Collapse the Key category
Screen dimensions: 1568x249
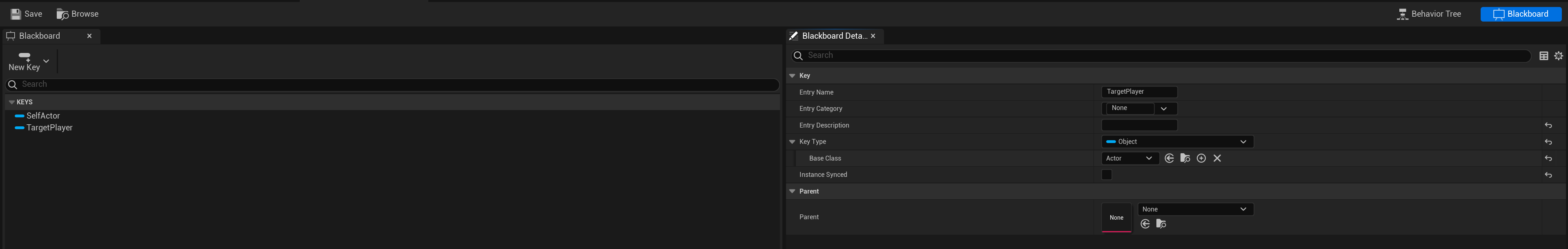792,76
